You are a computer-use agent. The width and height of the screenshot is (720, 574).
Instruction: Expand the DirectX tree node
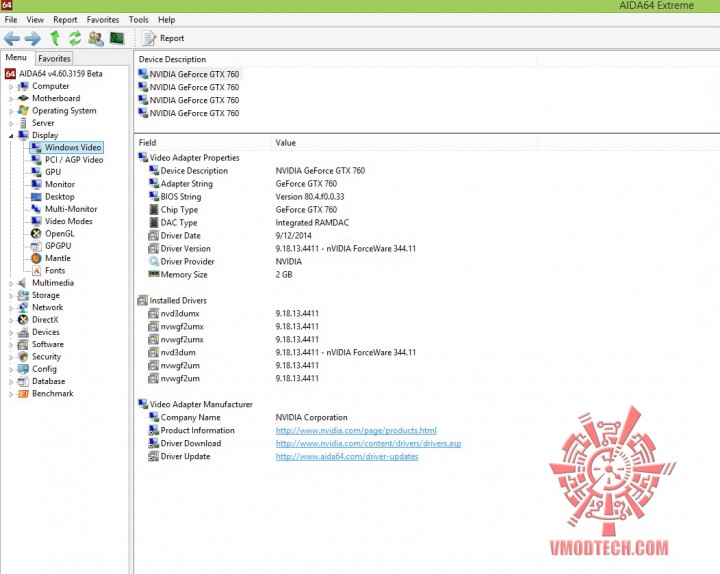pyautogui.click(x=11, y=320)
